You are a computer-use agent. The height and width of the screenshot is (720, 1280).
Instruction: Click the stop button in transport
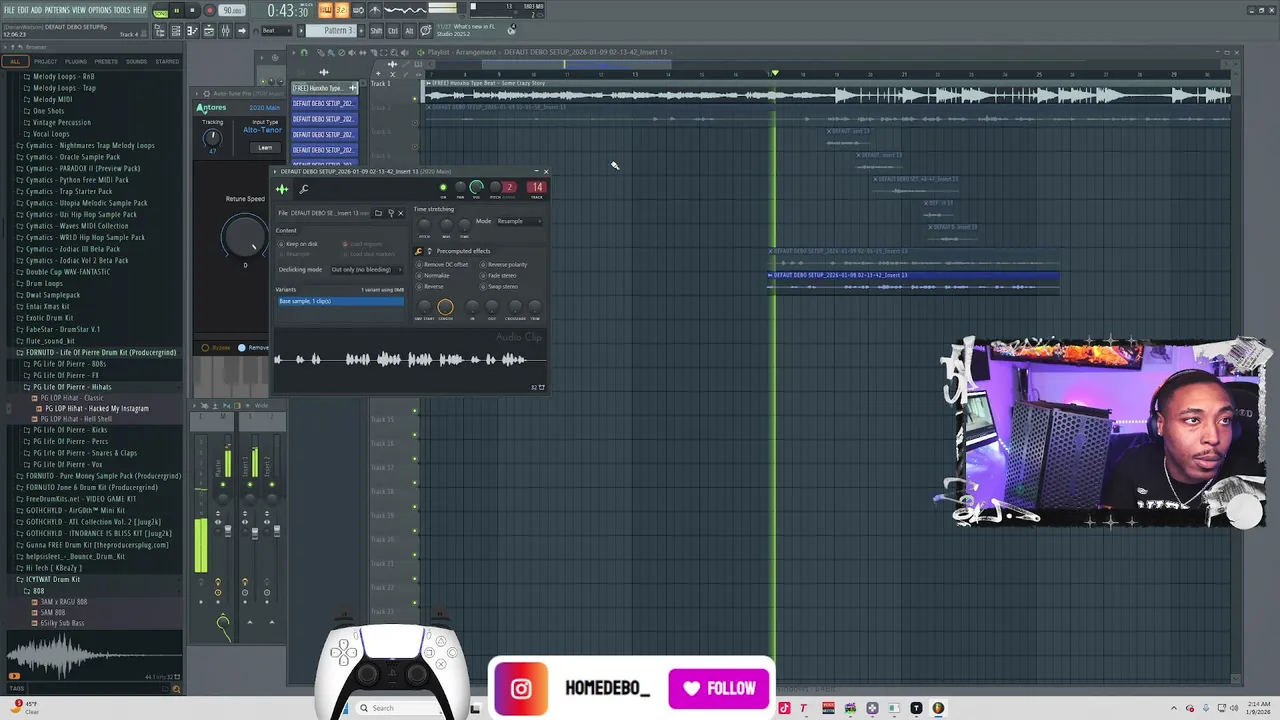click(x=192, y=10)
